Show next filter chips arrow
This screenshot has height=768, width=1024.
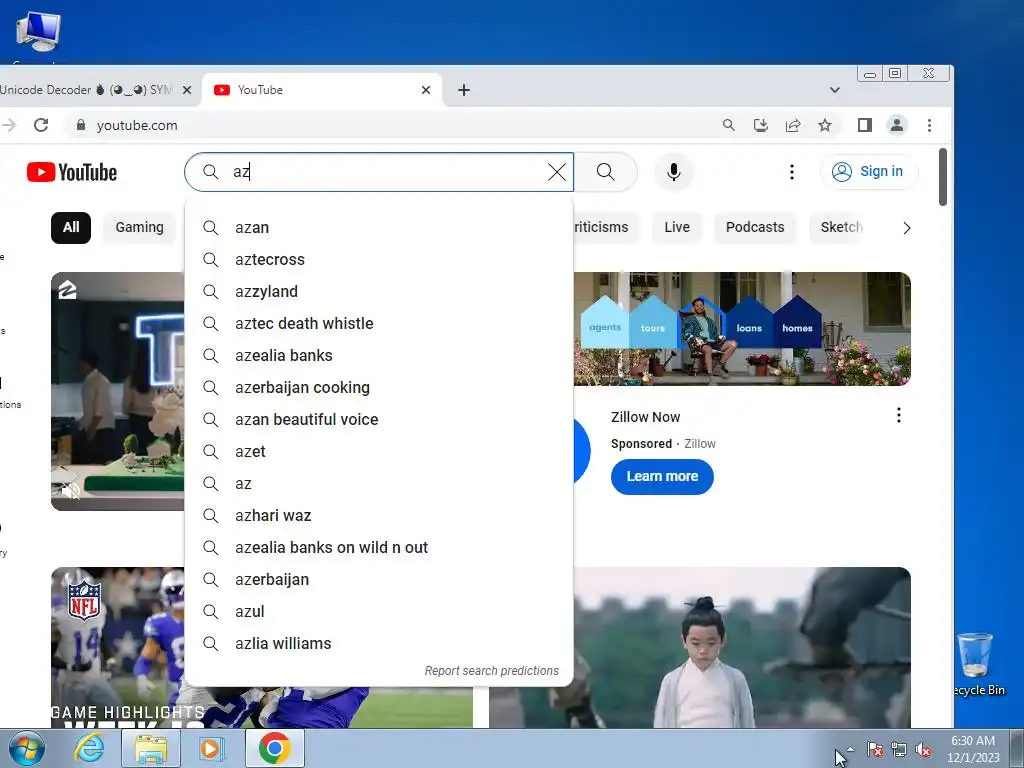click(x=906, y=228)
